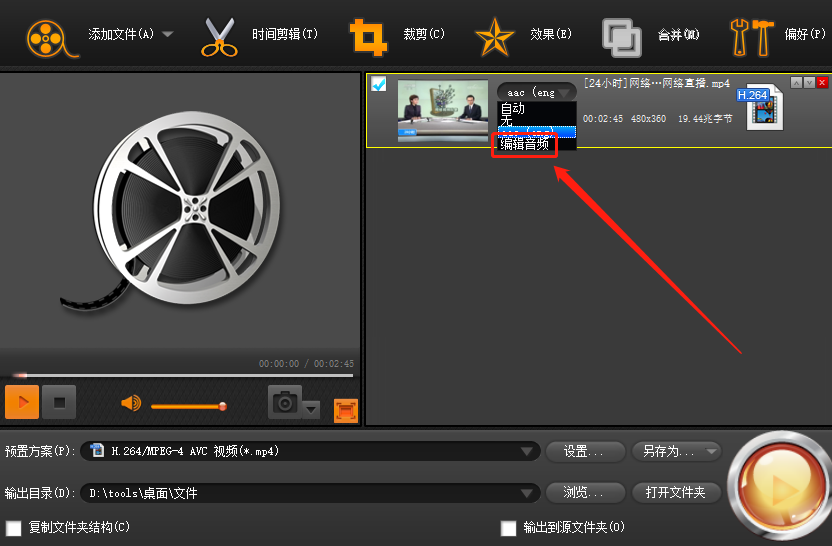Select the highlighted aac audio track entry
This screenshot has height=546, width=832.
tap(536, 132)
